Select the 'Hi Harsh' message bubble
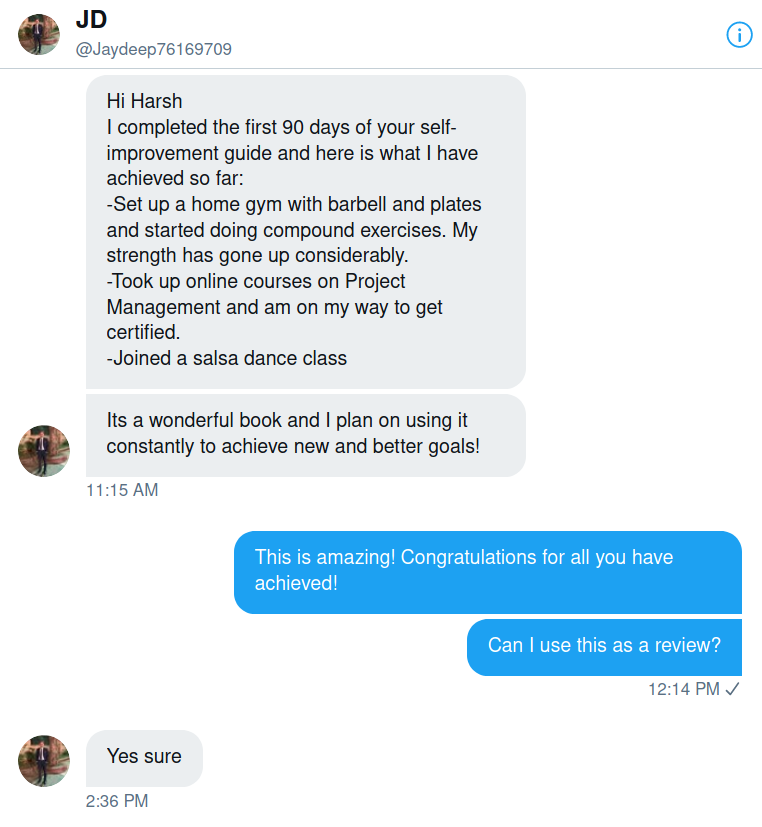Viewport: 762px width, 827px height. [x=305, y=230]
